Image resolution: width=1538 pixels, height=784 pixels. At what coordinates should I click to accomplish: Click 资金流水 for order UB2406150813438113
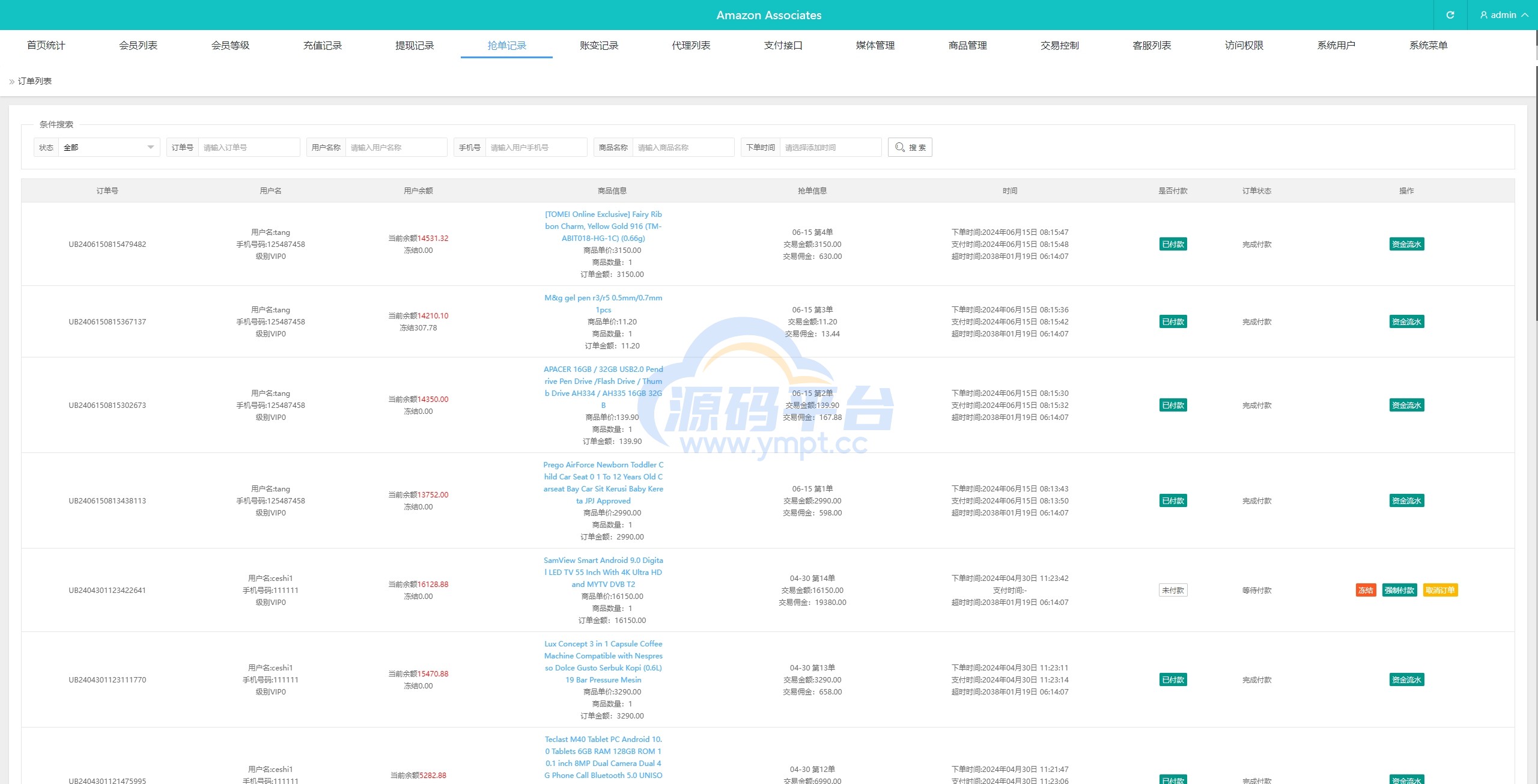tap(1406, 500)
